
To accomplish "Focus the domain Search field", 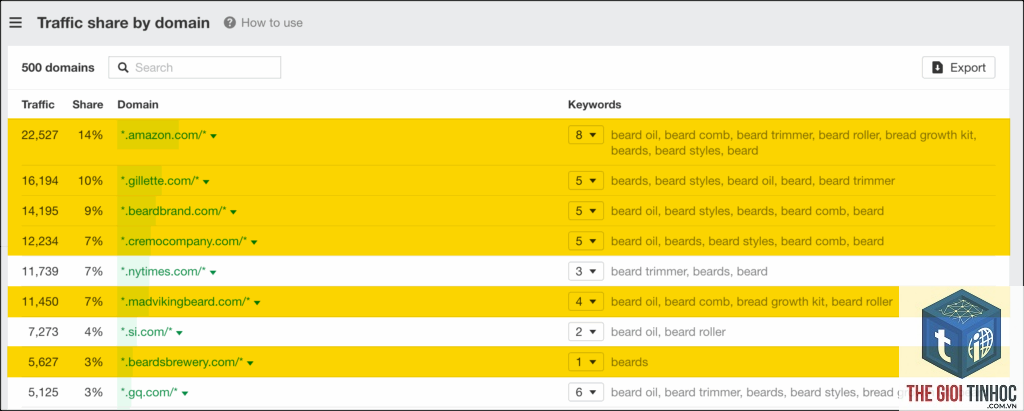I will click(195, 67).
